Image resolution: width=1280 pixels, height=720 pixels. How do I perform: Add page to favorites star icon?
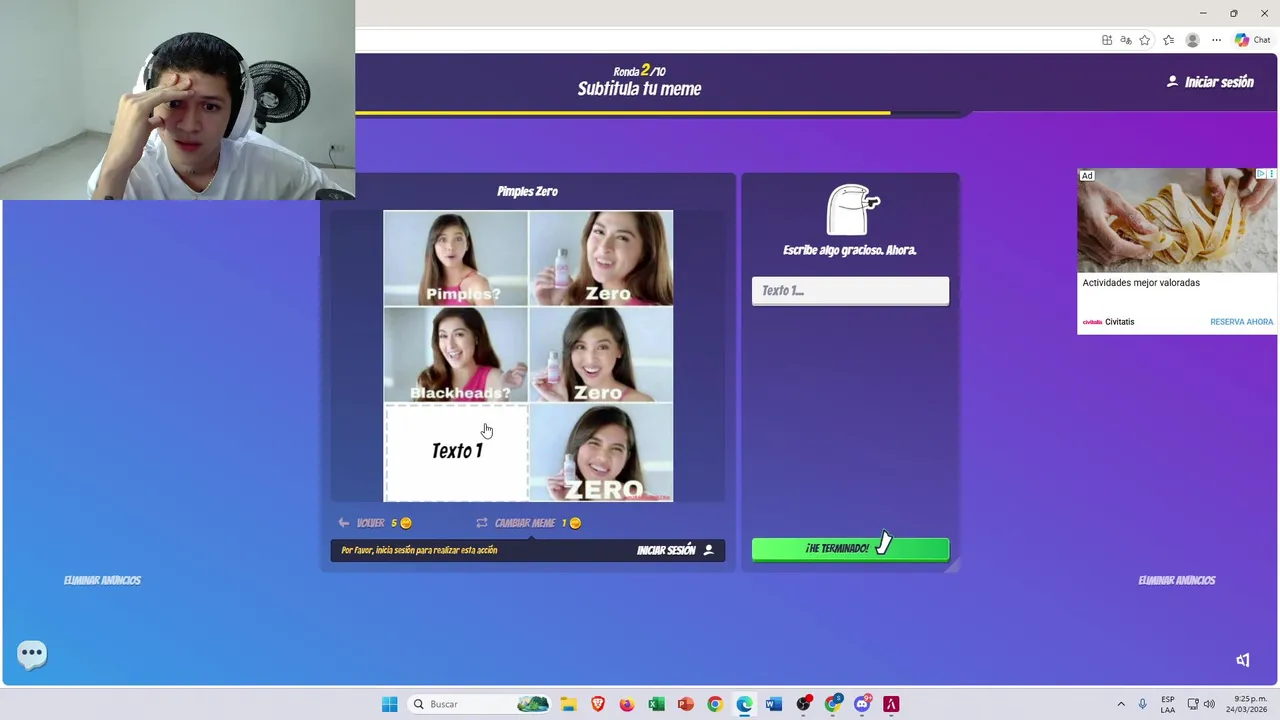[1145, 40]
